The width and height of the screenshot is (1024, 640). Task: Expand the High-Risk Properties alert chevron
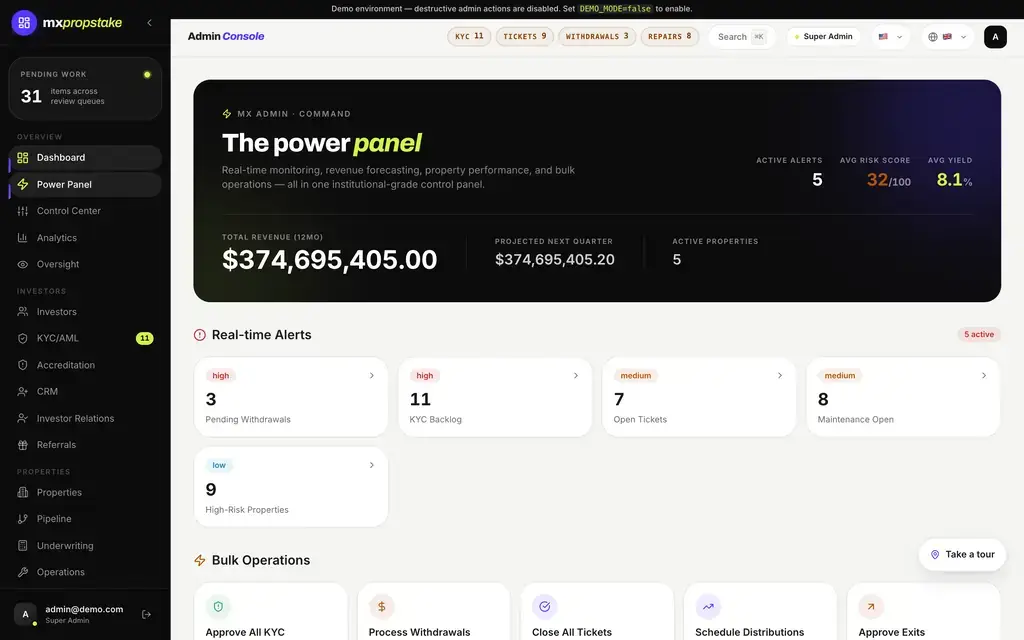click(x=372, y=465)
